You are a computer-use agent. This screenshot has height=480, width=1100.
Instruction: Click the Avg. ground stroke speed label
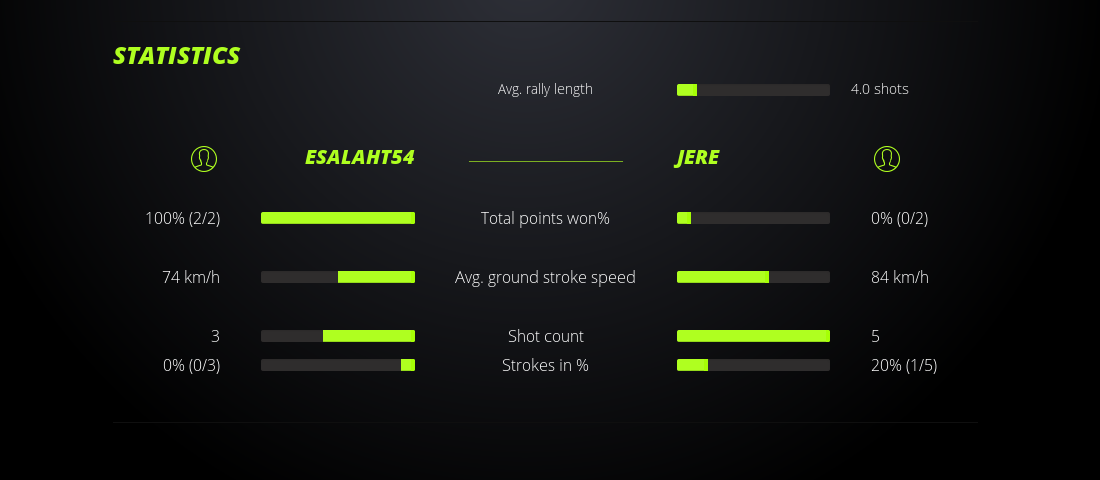coord(545,277)
